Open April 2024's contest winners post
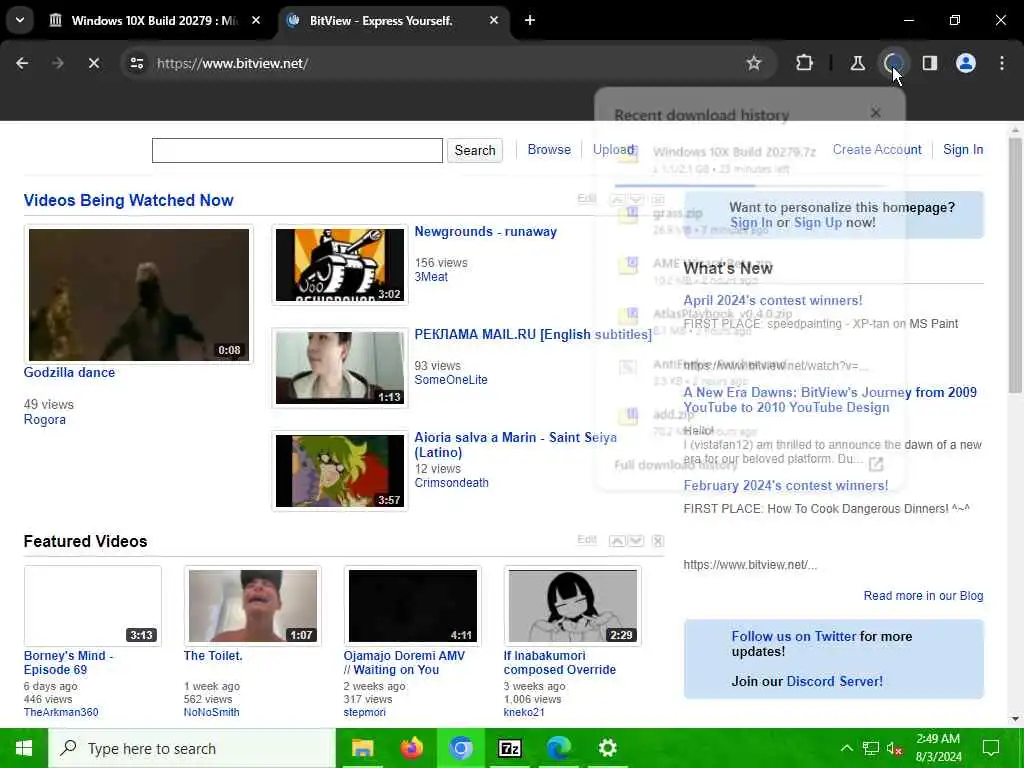 click(773, 300)
